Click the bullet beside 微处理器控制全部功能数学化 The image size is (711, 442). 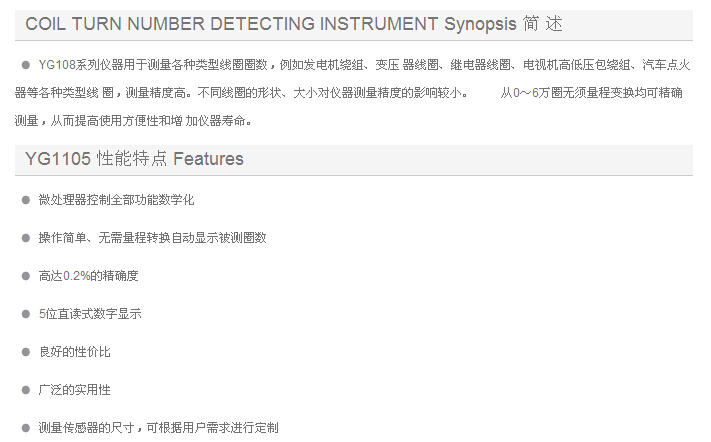(x=25, y=200)
